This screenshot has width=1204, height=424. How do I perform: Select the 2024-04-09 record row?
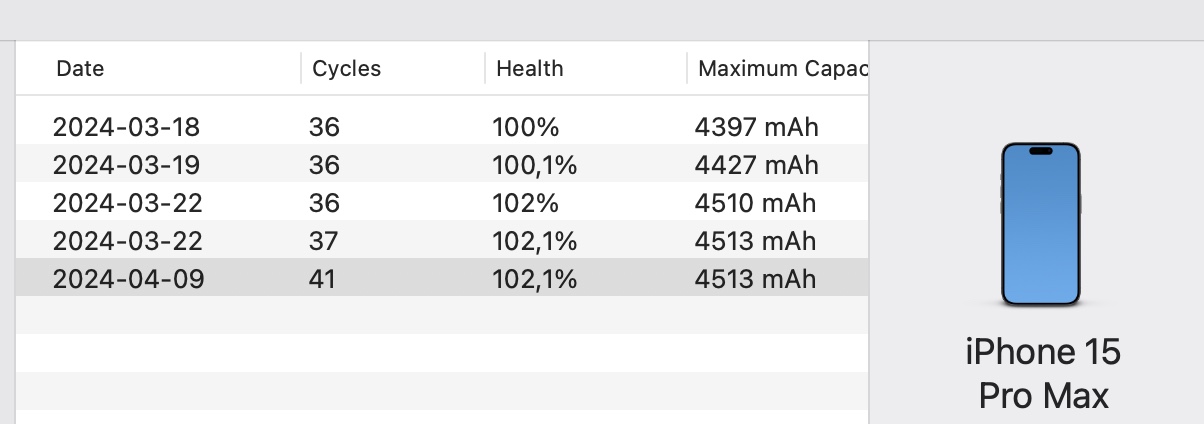click(x=442, y=278)
